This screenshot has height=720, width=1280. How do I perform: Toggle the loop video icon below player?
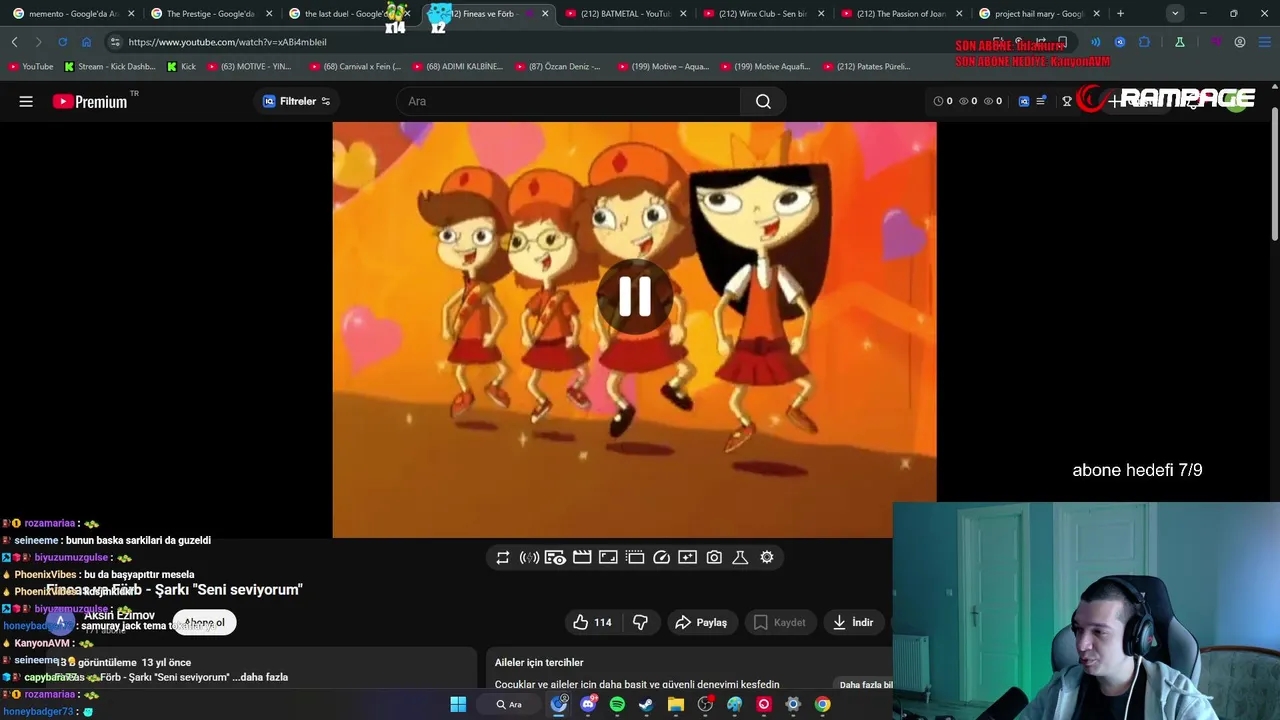click(x=503, y=558)
